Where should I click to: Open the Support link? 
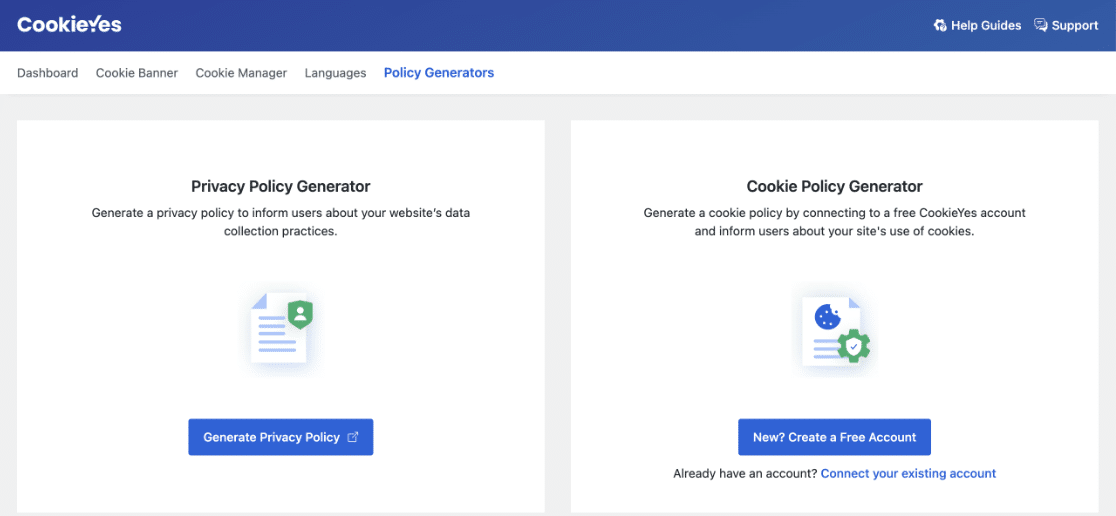(1066, 26)
